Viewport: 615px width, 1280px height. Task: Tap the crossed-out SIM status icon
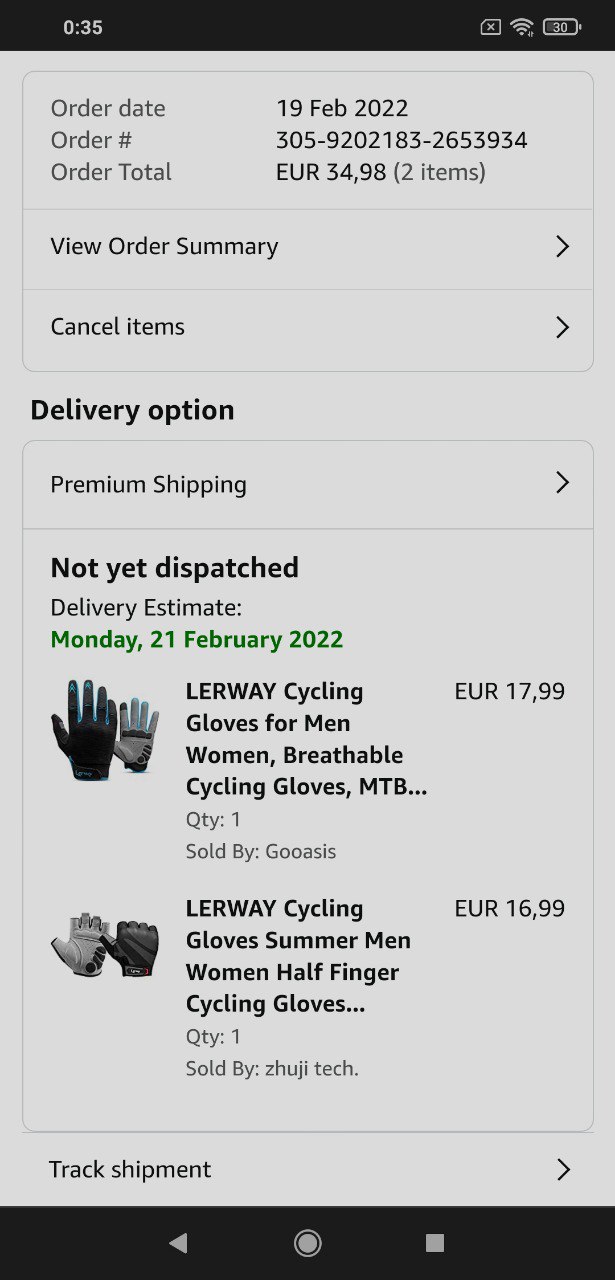pos(490,27)
